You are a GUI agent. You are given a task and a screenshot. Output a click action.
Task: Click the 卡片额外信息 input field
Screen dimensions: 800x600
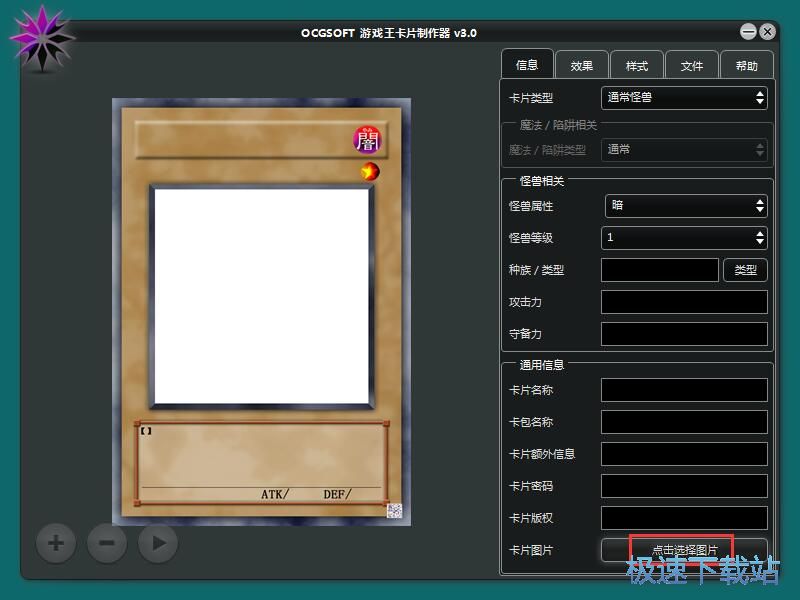684,454
